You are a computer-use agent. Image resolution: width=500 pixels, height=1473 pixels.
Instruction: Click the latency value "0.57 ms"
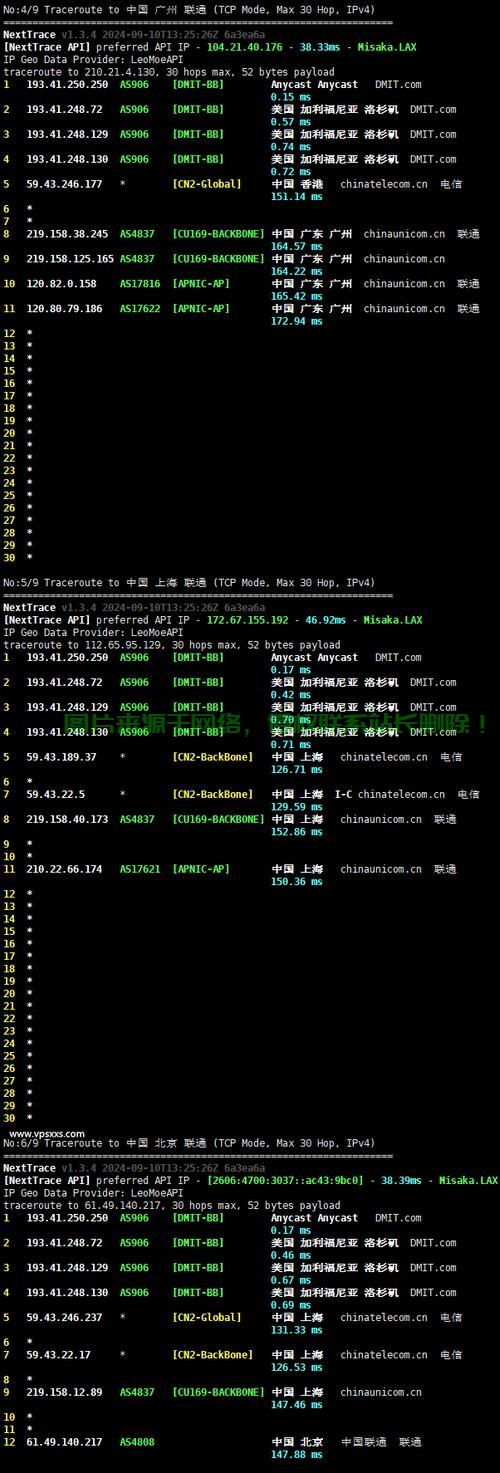pyautogui.click(x=291, y=122)
